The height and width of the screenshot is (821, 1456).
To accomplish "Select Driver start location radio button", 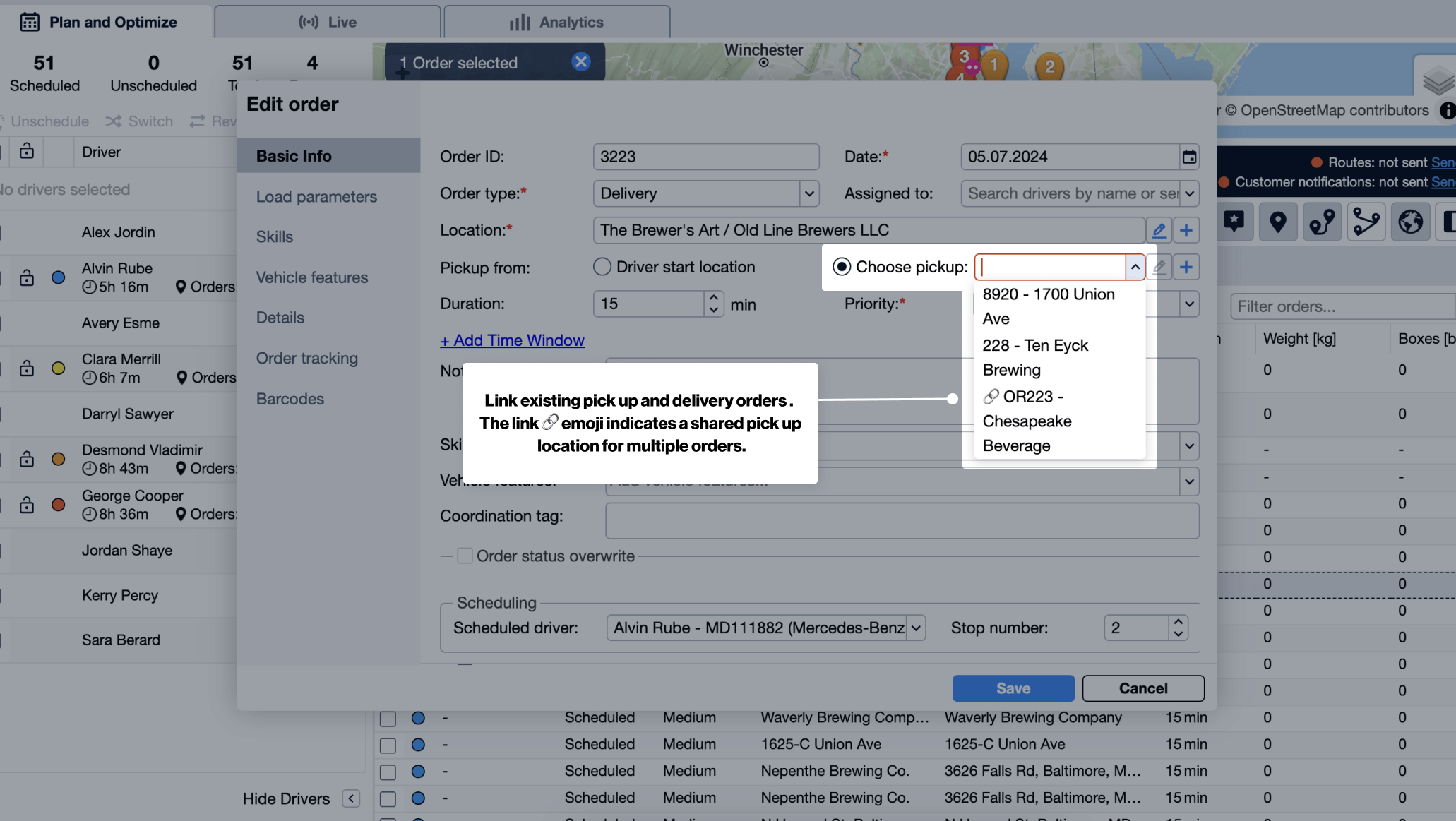I will coord(602,267).
